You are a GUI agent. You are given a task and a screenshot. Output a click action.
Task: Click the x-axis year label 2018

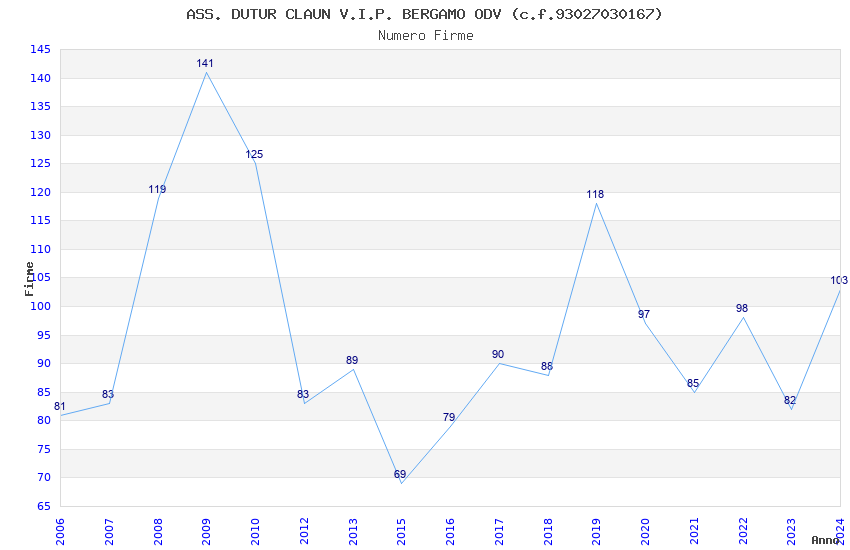tap(548, 532)
